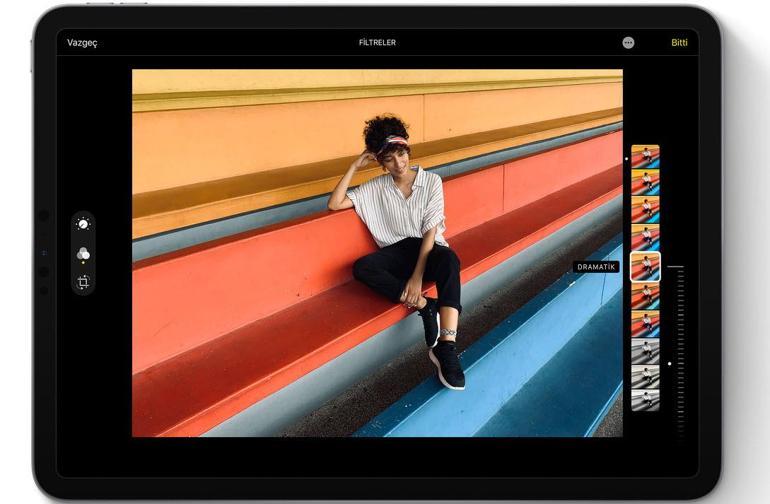Apply the first black-and-white filter thumbnail
Screen dimensions: 770x504
645,350
